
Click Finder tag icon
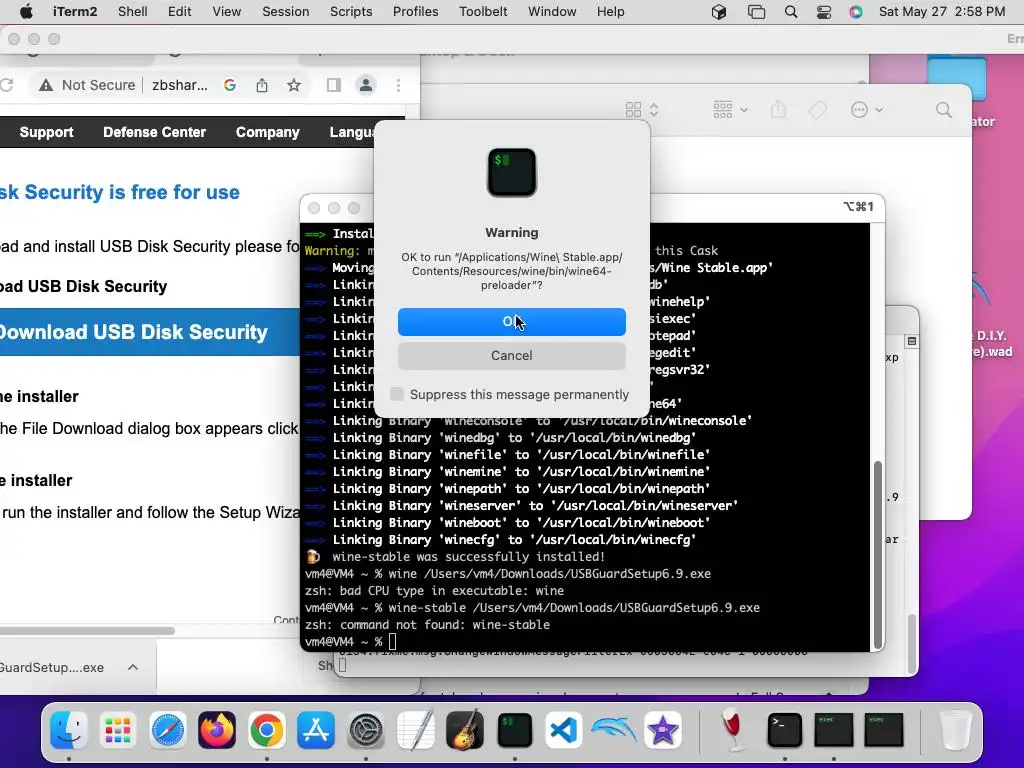(818, 110)
